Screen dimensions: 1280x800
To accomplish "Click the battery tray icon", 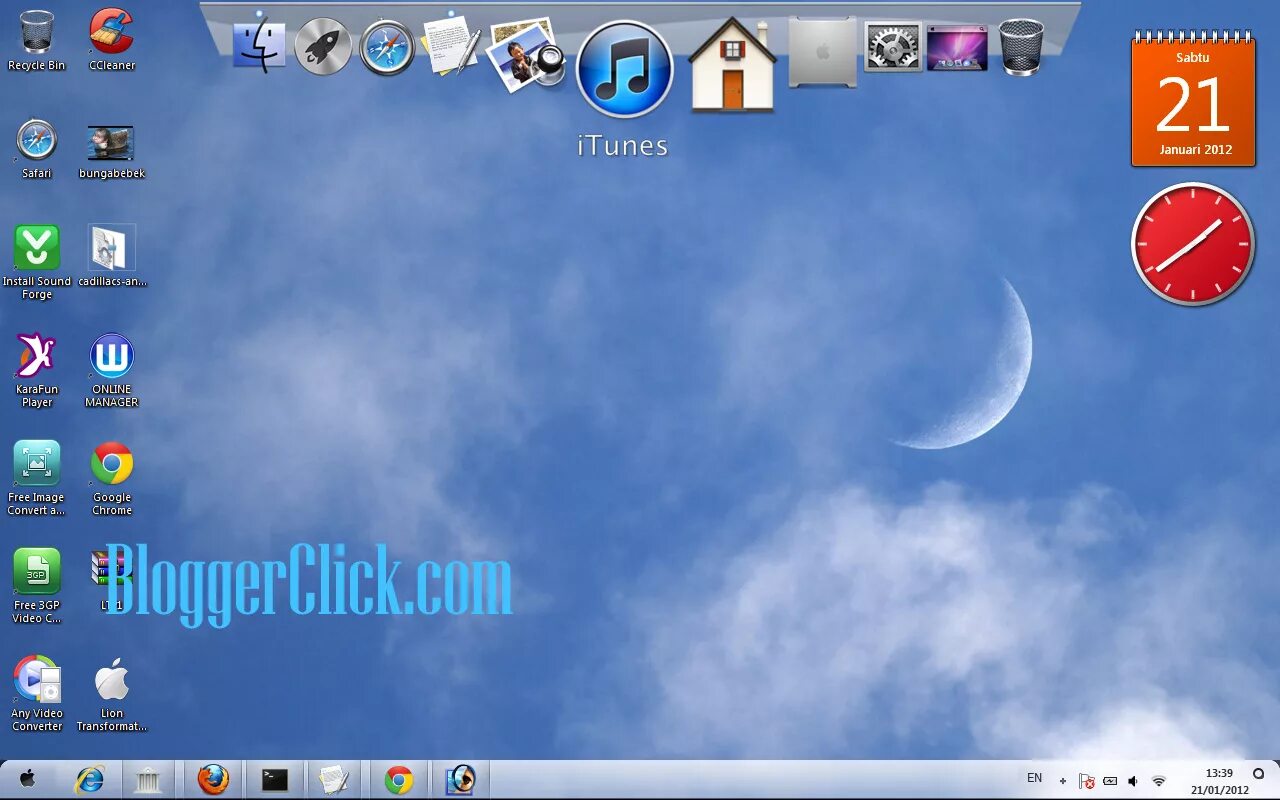I will [x=1110, y=781].
